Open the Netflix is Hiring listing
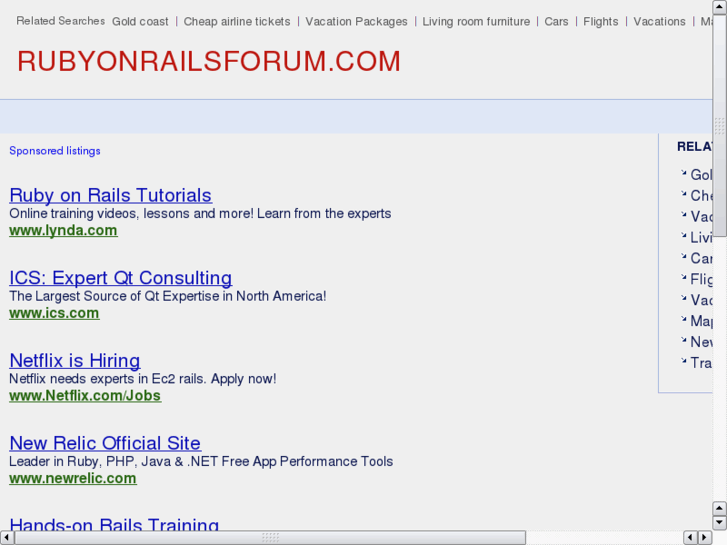 pos(75,360)
